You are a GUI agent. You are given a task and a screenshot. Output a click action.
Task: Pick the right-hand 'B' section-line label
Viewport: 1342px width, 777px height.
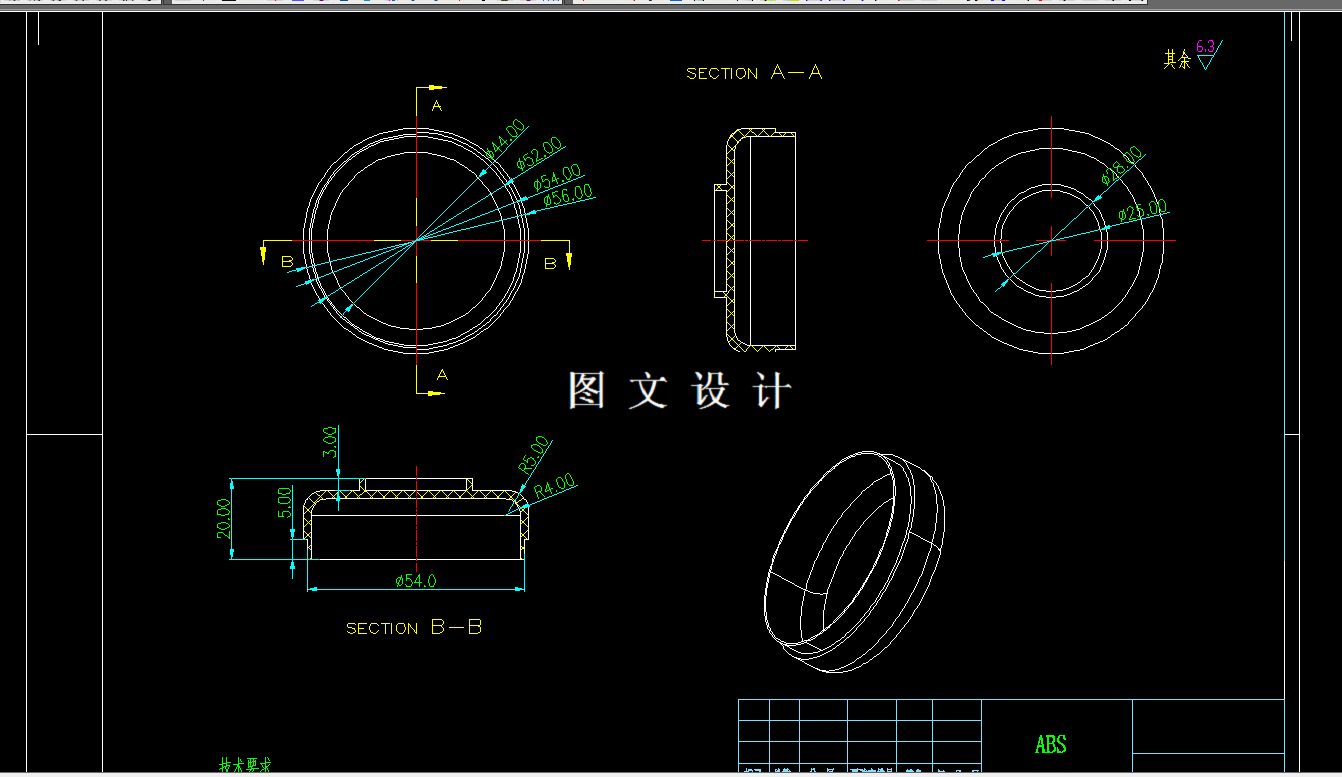point(549,263)
